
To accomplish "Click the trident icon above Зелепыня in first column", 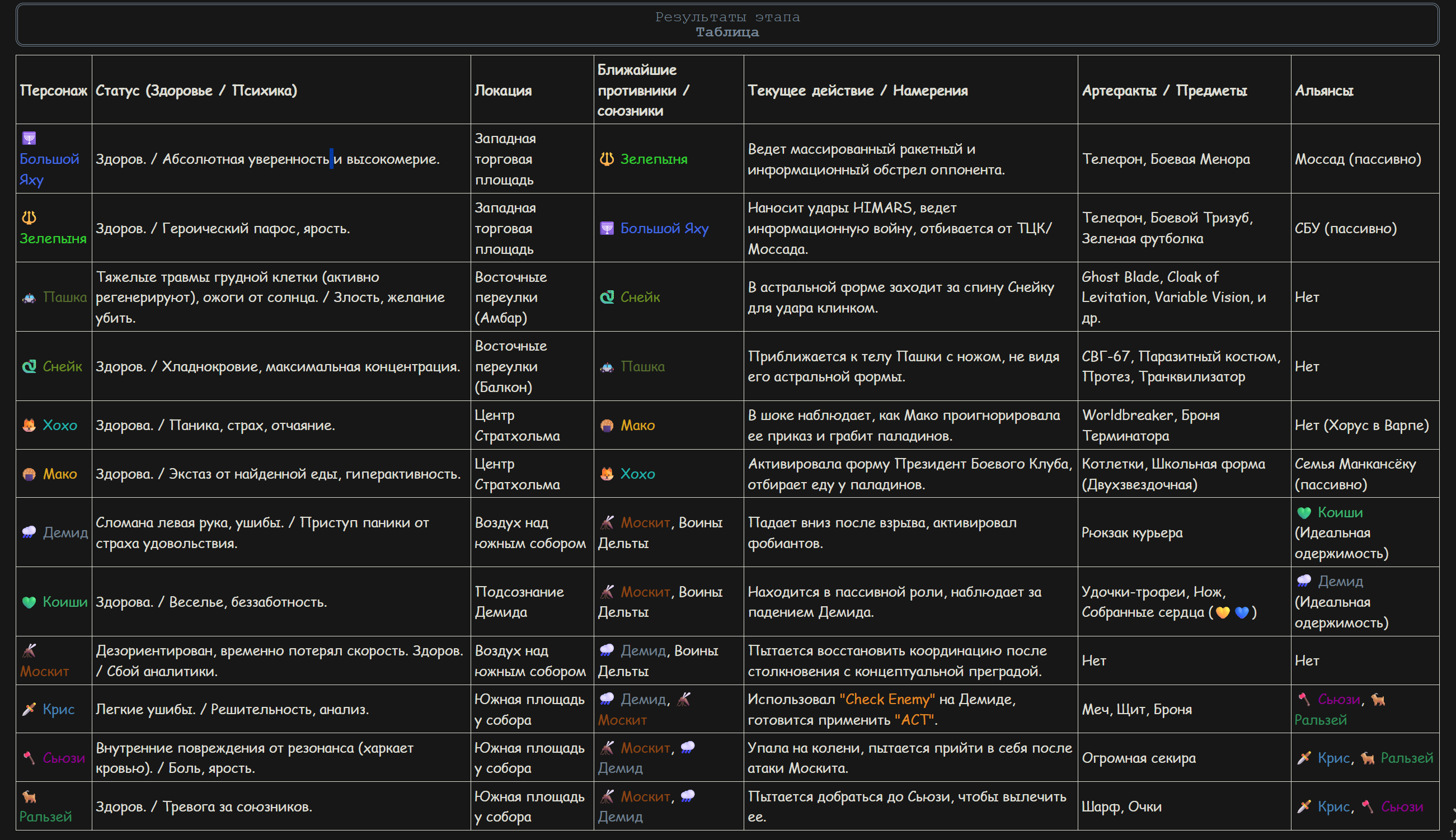I will [29, 218].
